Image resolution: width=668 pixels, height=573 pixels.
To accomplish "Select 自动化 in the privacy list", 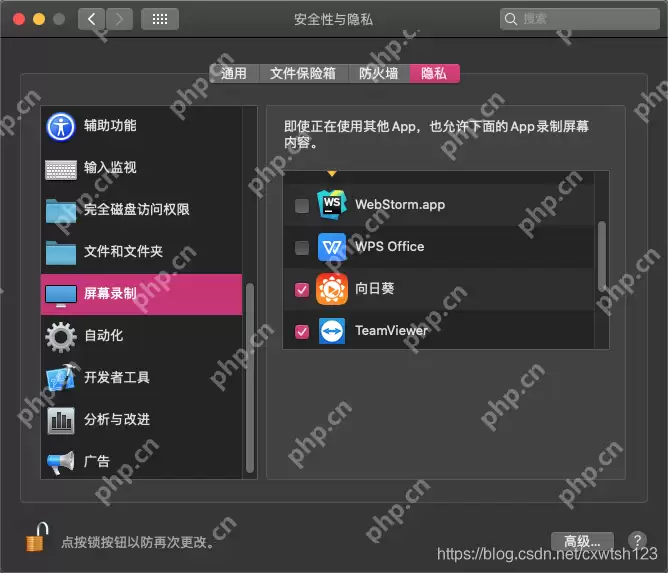I will (141, 336).
